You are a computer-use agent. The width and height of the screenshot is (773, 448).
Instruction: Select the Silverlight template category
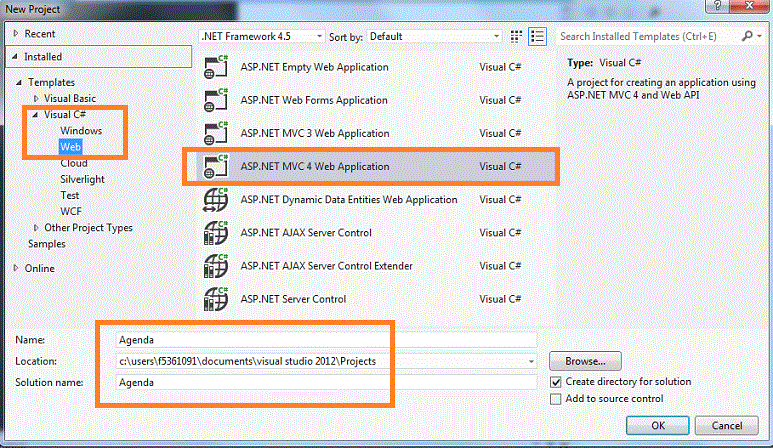click(x=82, y=179)
